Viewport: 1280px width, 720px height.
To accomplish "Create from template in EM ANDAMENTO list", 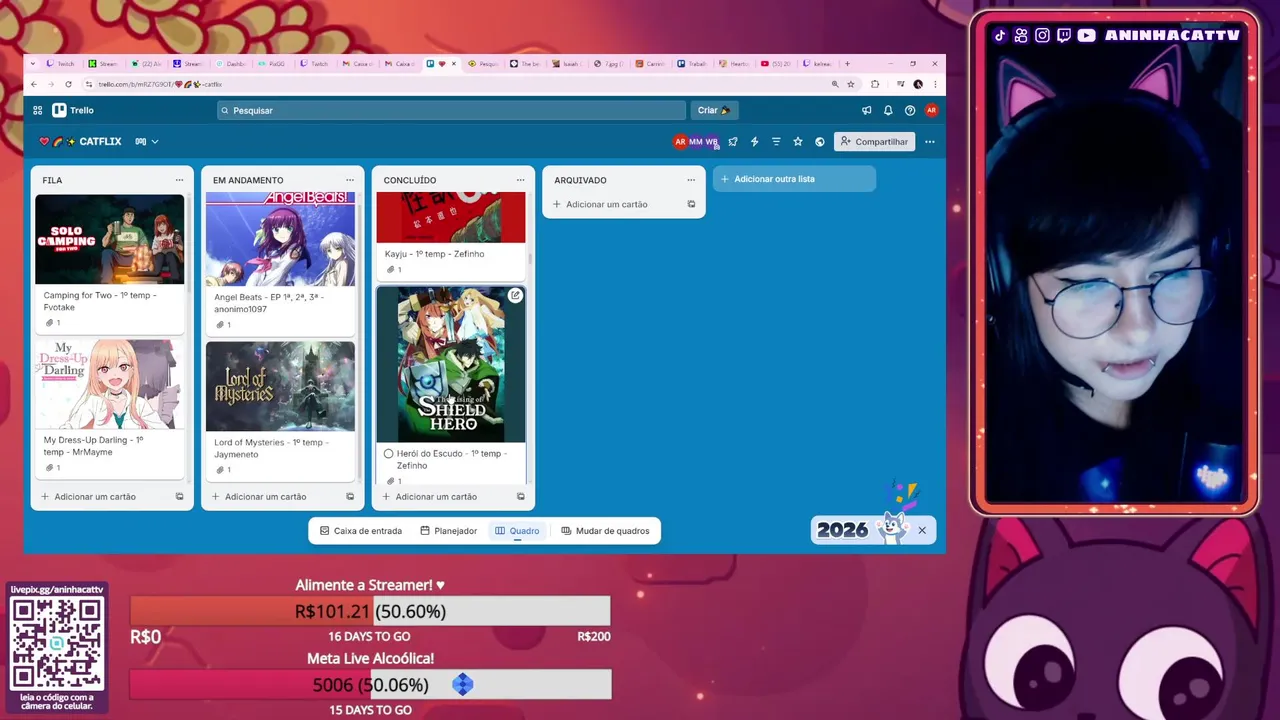I will pyautogui.click(x=350, y=496).
